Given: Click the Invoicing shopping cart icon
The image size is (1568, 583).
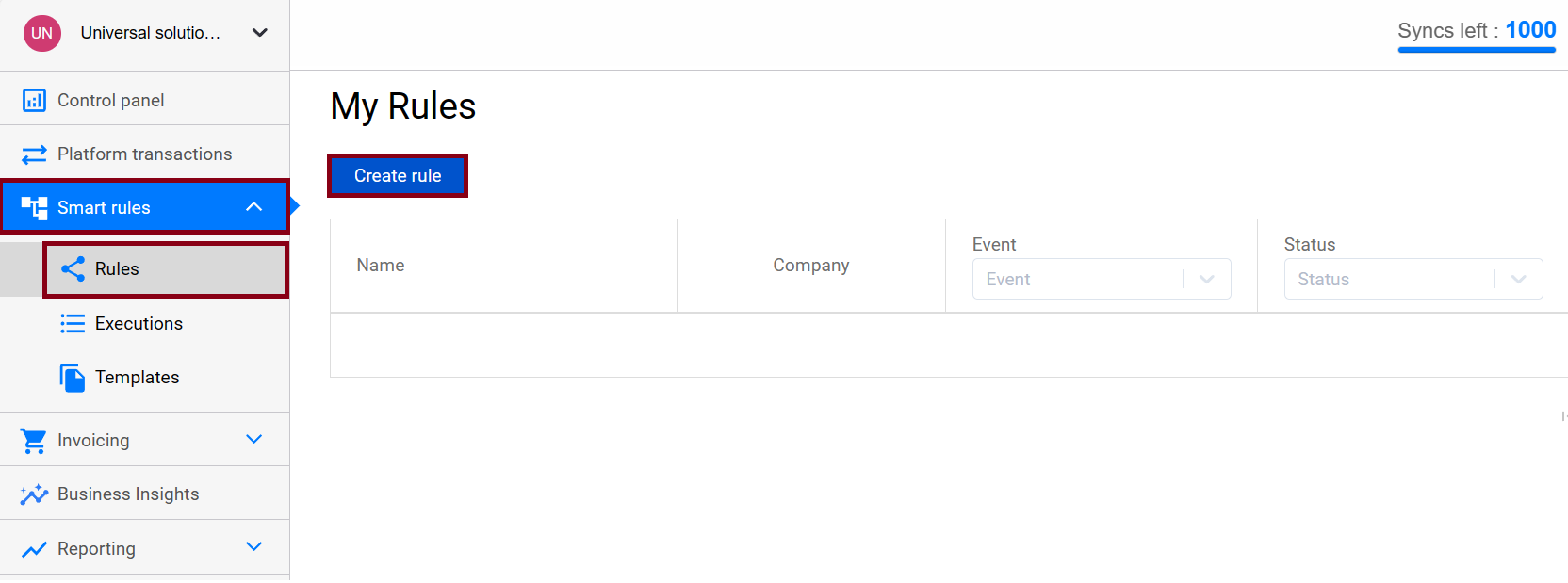Looking at the screenshot, I should click(32, 439).
